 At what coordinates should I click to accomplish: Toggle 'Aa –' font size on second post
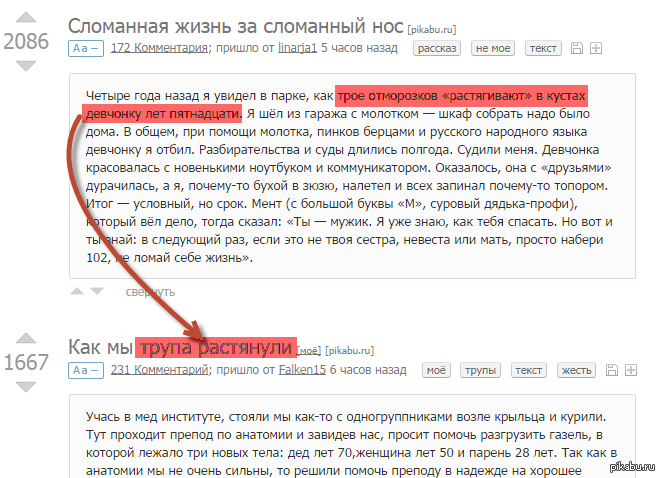pos(85,371)
